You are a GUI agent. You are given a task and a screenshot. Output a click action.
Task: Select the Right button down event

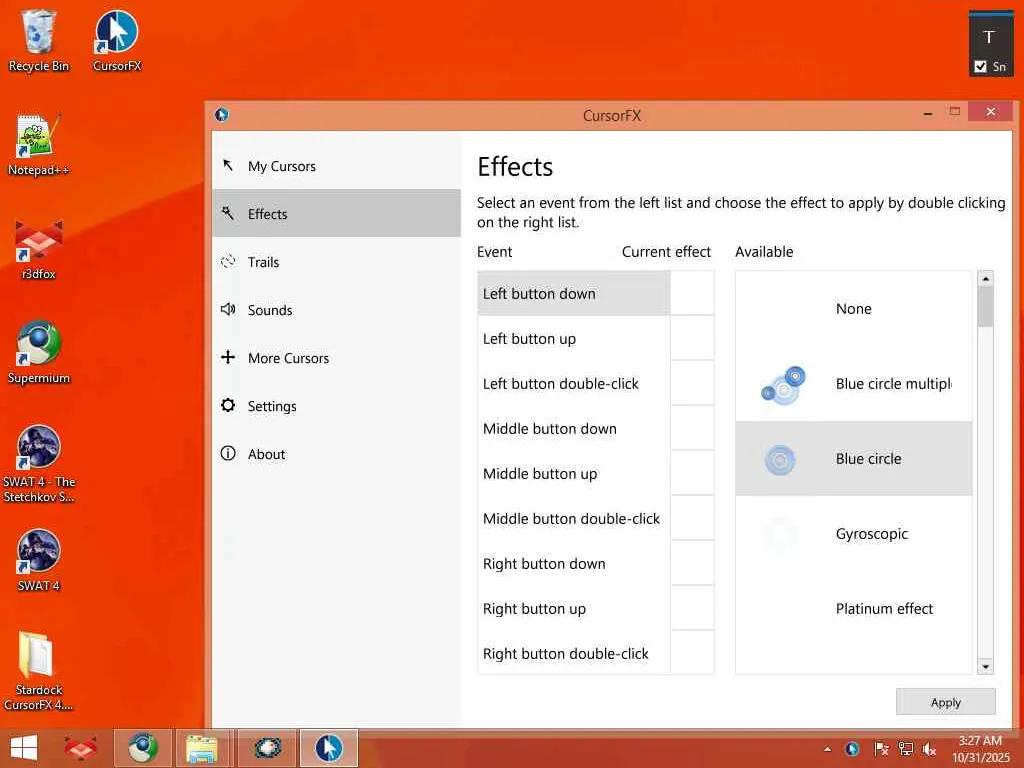(573, 564)
